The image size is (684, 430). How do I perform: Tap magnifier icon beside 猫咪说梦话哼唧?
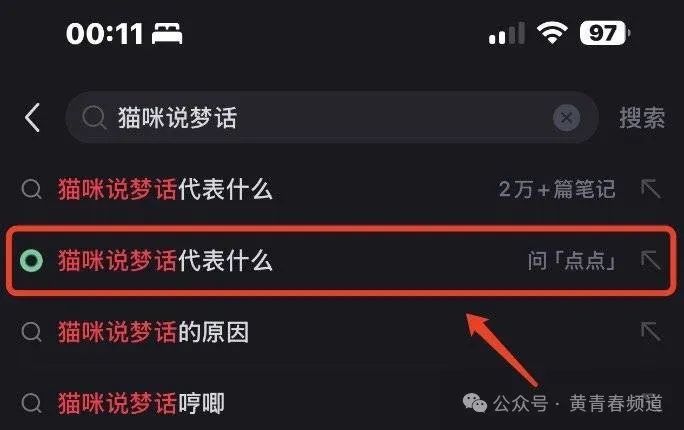click(31, 403)
